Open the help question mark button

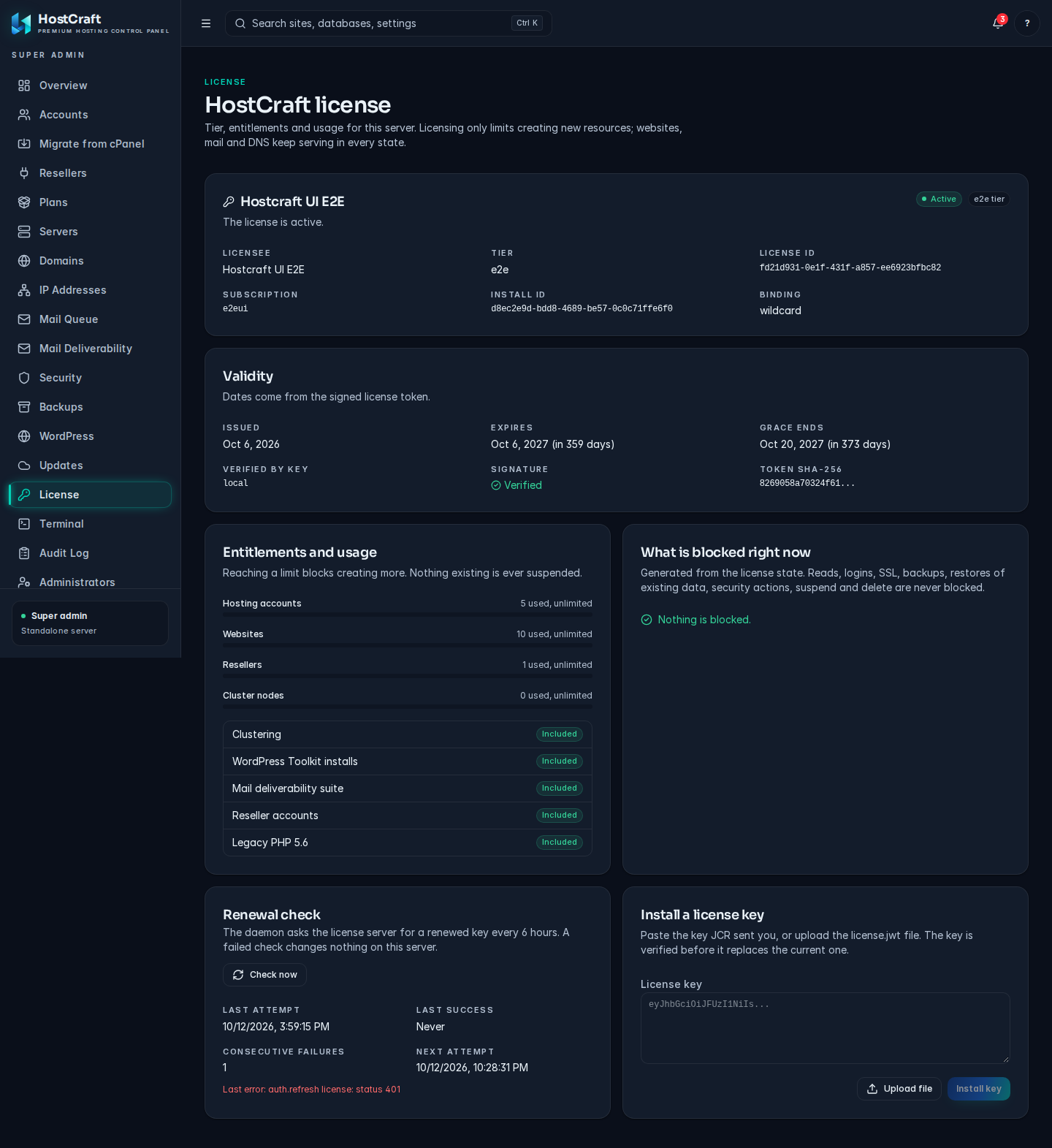[x=1027, y=23]
